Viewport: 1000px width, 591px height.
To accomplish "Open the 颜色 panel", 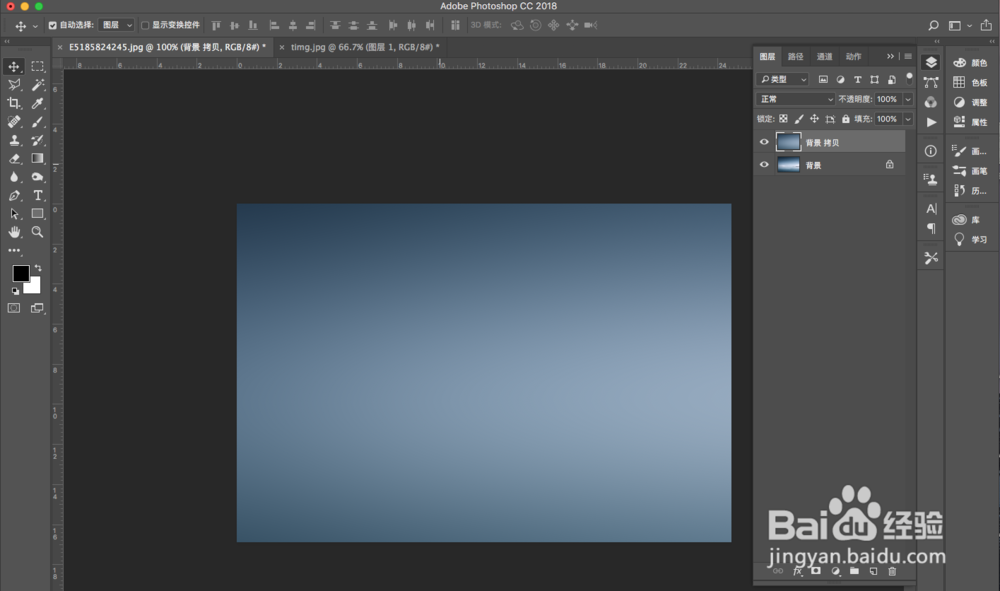I will [970, 62].
